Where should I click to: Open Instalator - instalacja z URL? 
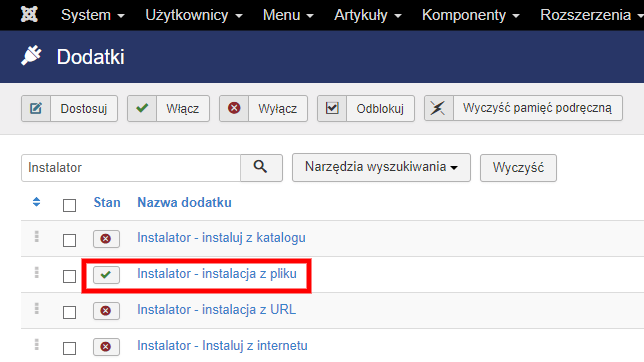216,310
